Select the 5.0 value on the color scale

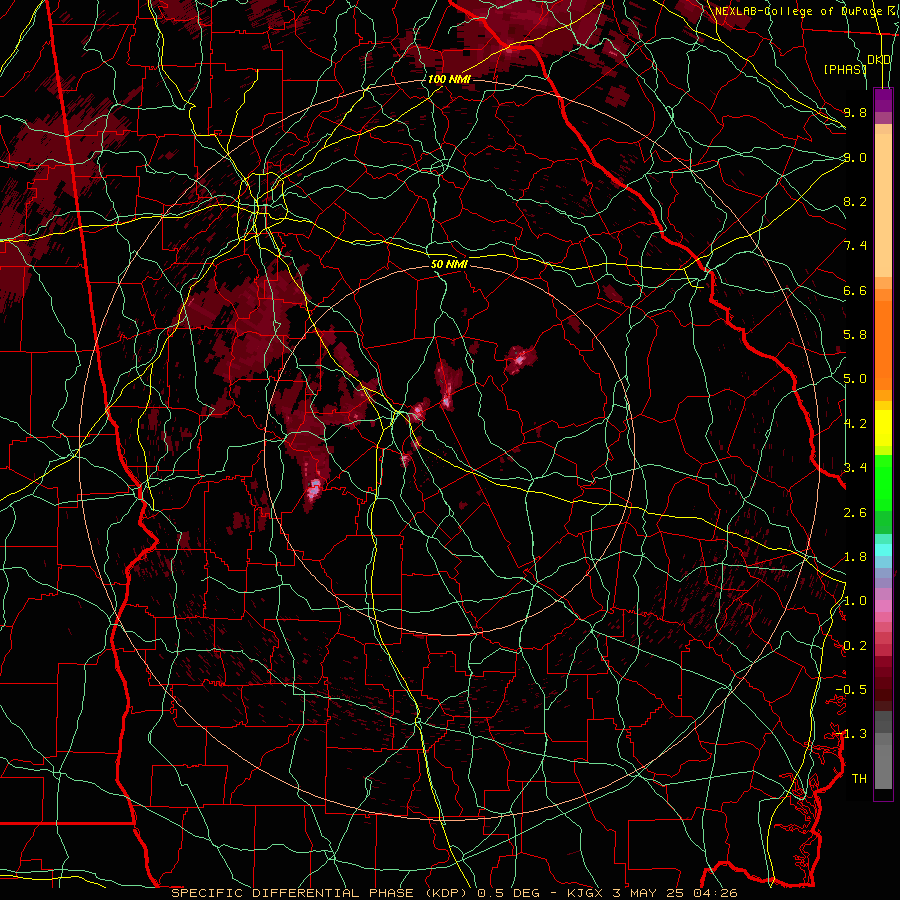855,379
